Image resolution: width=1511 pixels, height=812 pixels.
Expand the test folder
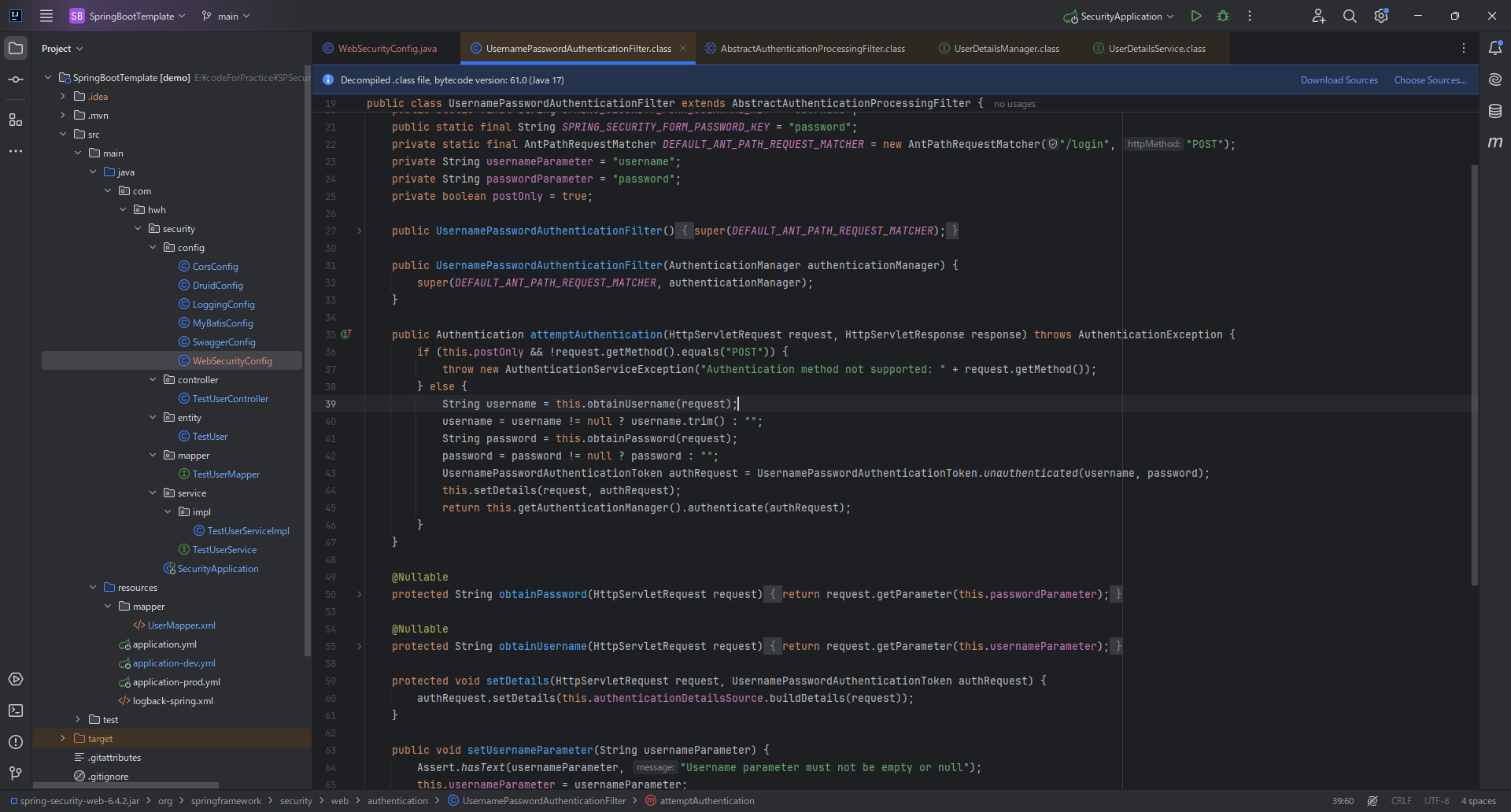click(x=78, y=719)
